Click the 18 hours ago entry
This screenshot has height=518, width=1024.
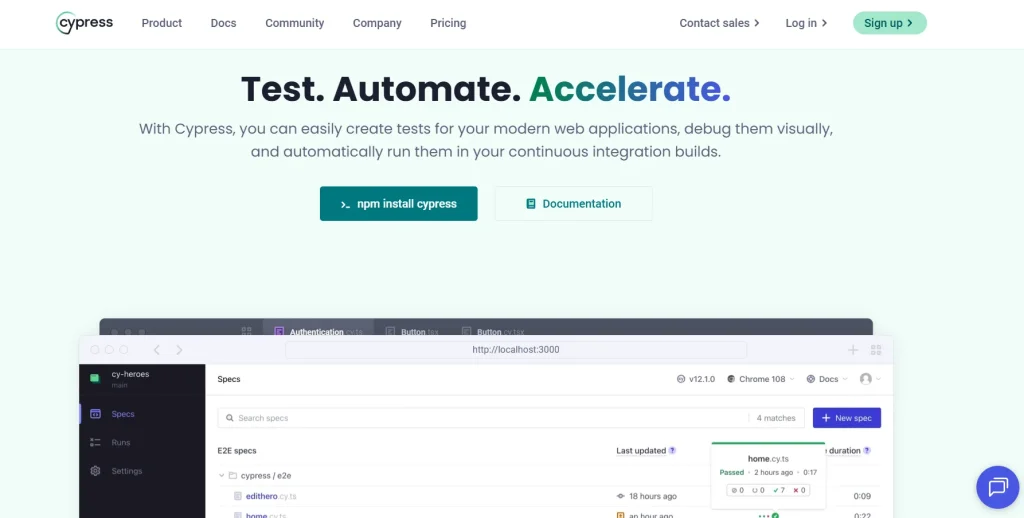pyautogui.click(x=652, y=496)
